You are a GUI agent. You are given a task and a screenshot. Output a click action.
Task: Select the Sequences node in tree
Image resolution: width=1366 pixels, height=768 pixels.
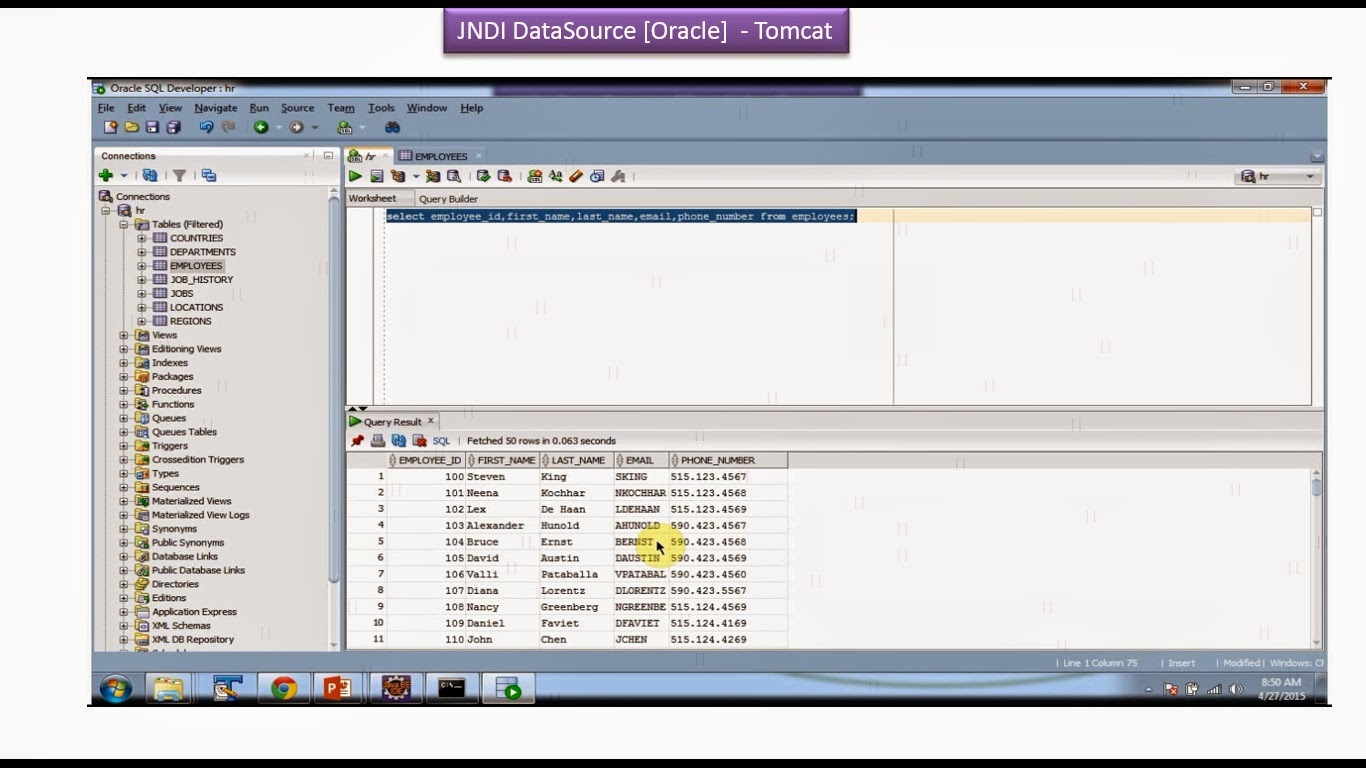(x=176, y=487)
